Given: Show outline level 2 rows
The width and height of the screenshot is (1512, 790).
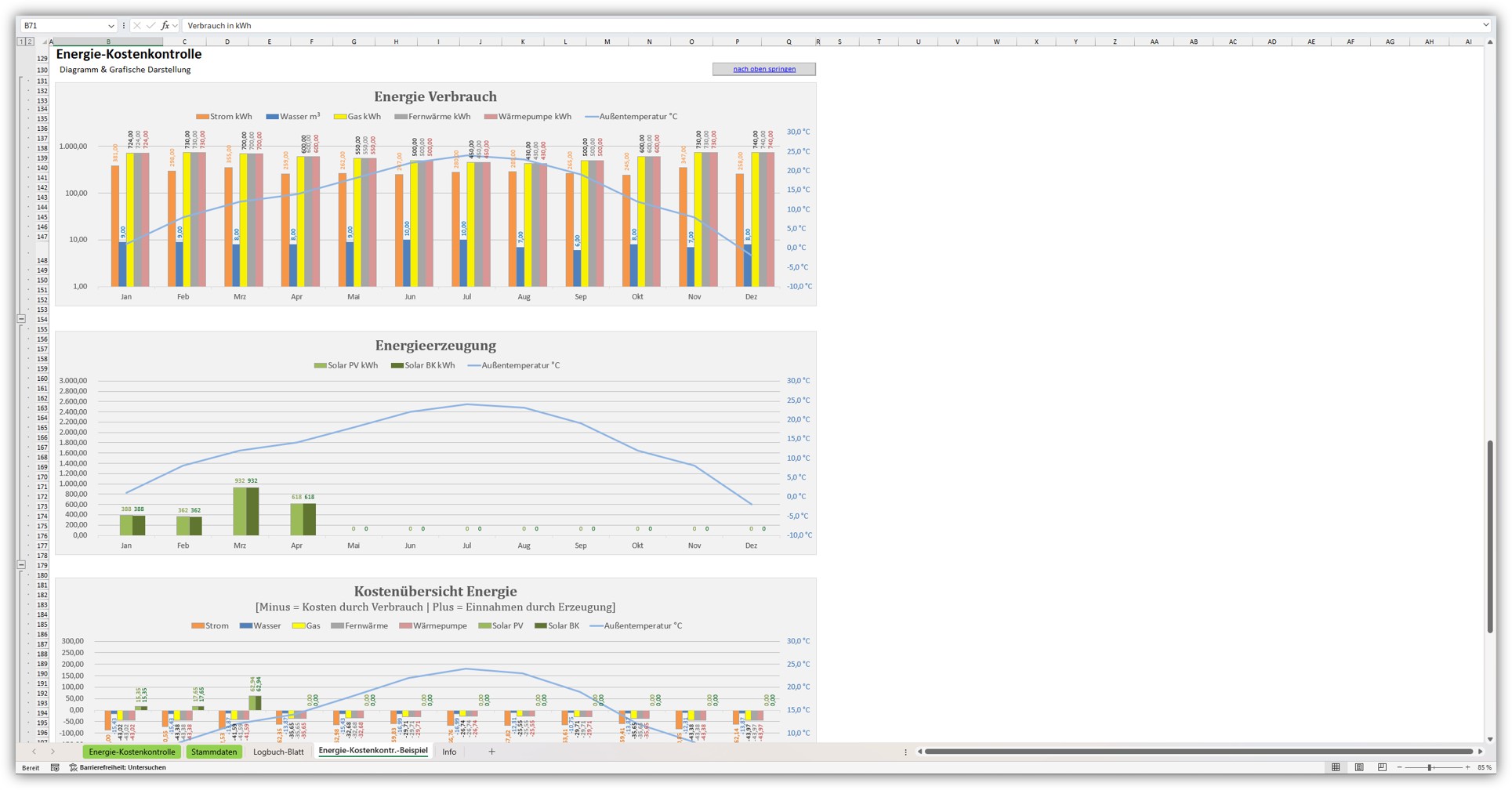Looking at the screenshot, I should [30, 42].
